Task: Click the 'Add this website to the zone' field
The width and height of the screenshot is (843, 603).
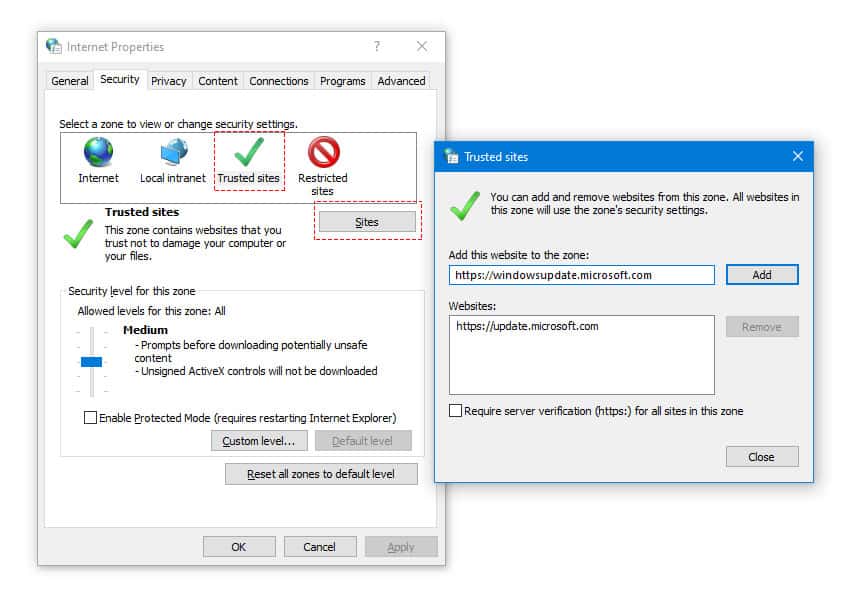Action: pyautogui.click(x=582, y=275)
